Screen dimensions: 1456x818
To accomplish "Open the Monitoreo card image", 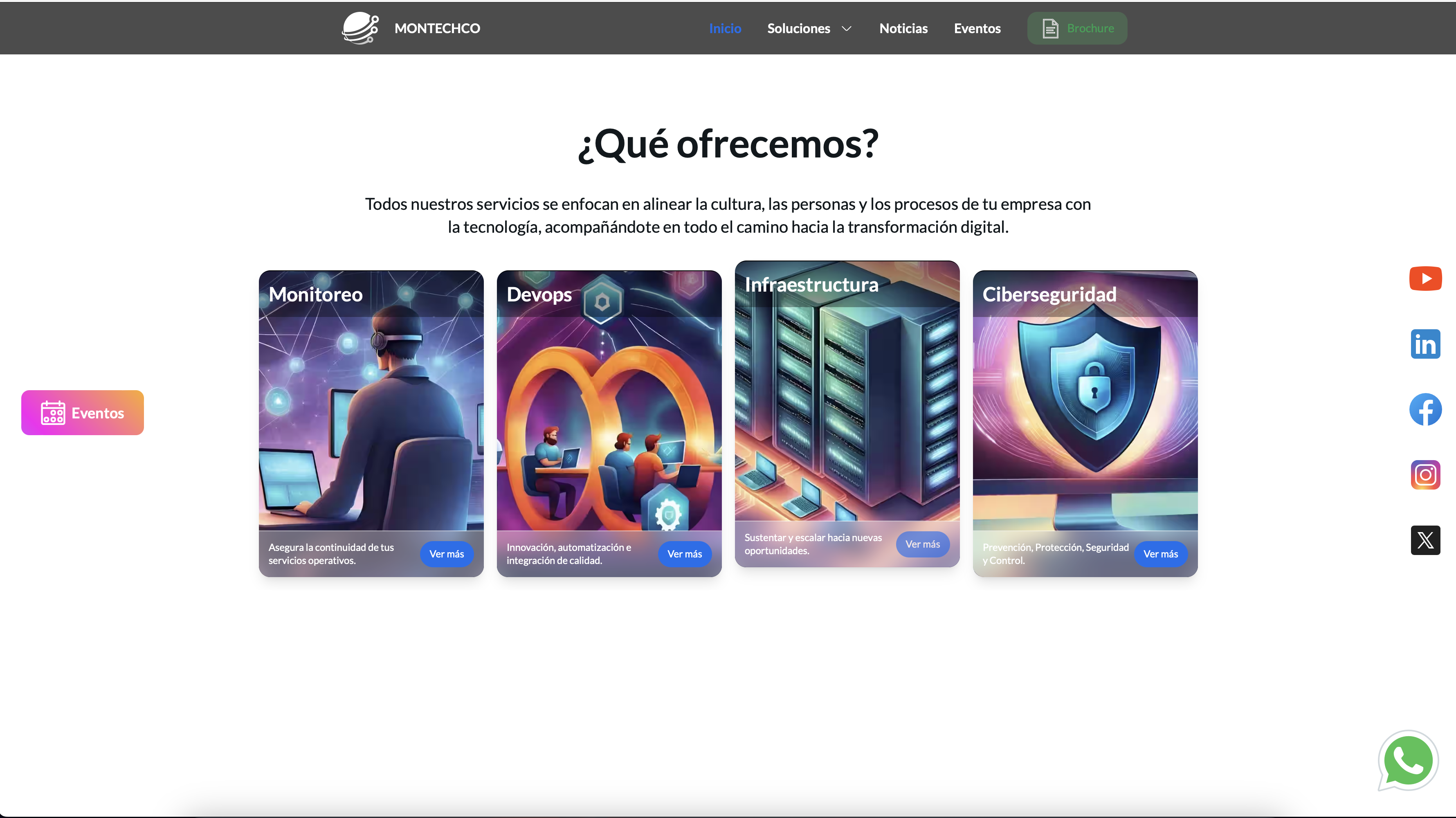I will click(x=371, y=423).
